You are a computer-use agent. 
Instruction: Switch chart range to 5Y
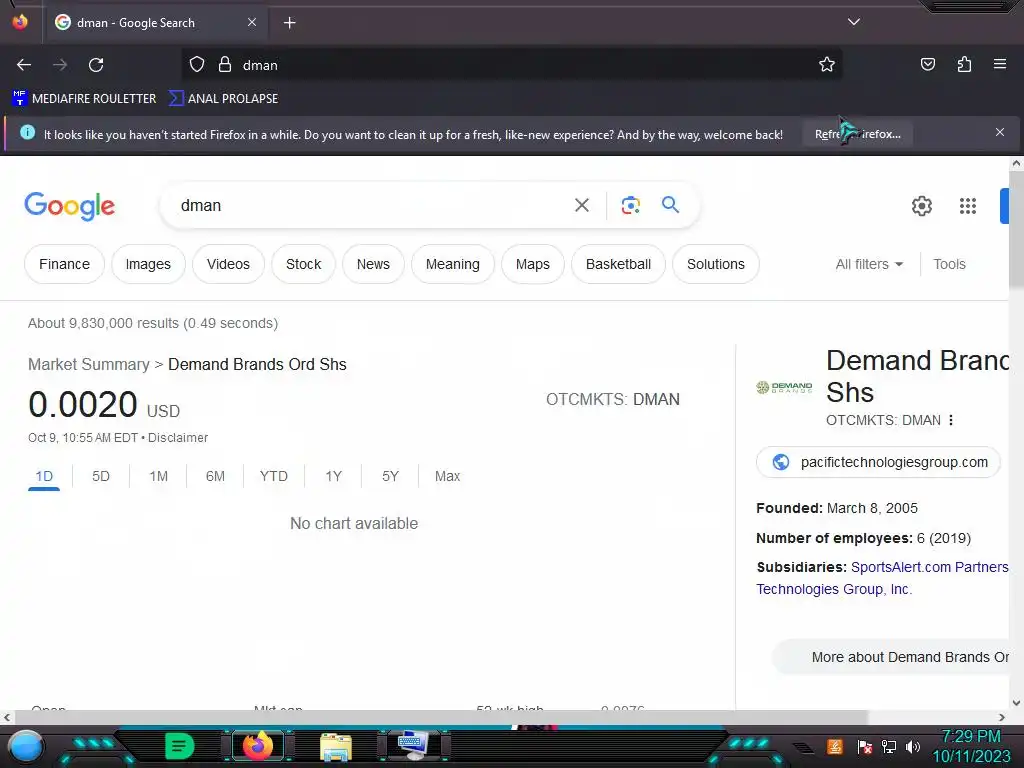(390, 476)
